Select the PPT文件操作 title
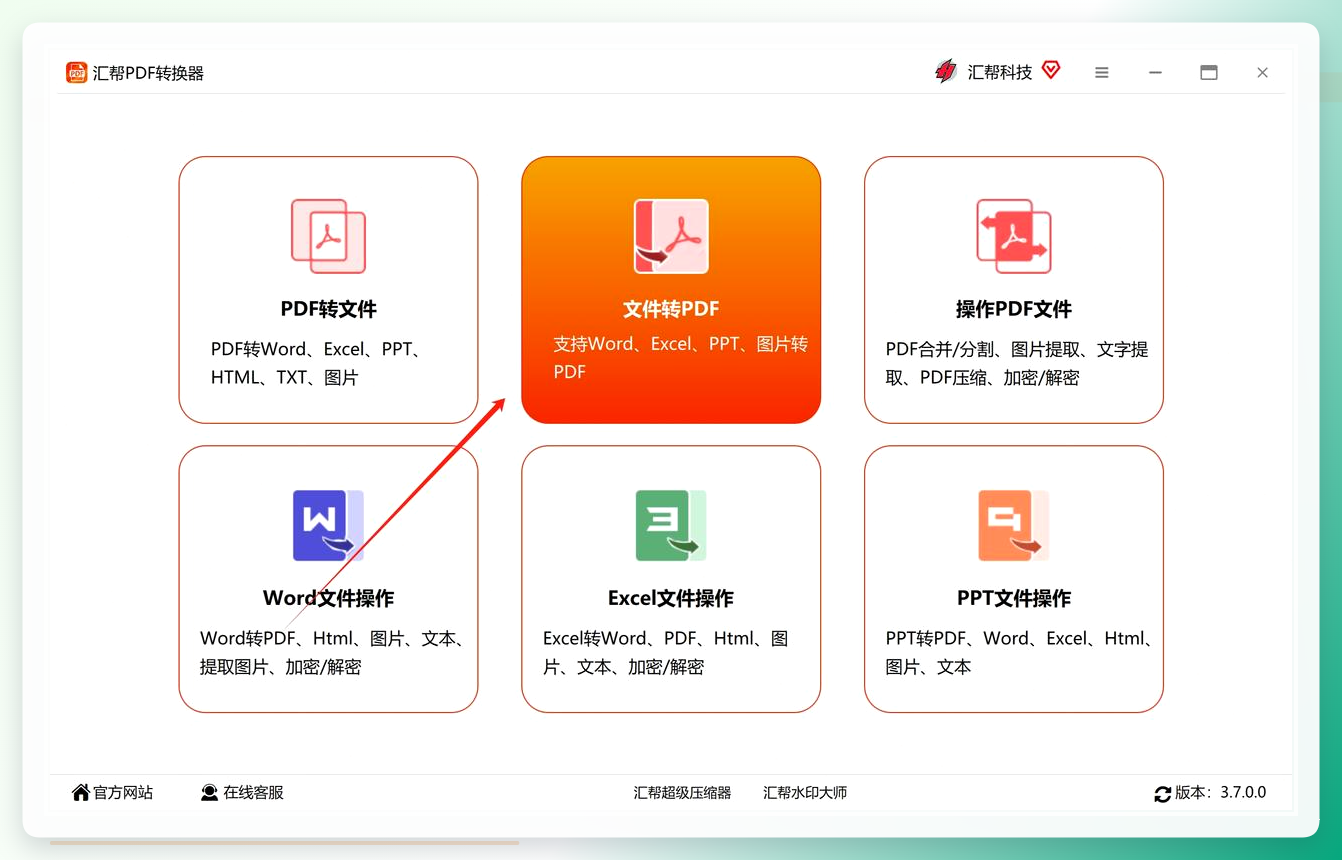 pyautogui.click(x=1014, y=598)
